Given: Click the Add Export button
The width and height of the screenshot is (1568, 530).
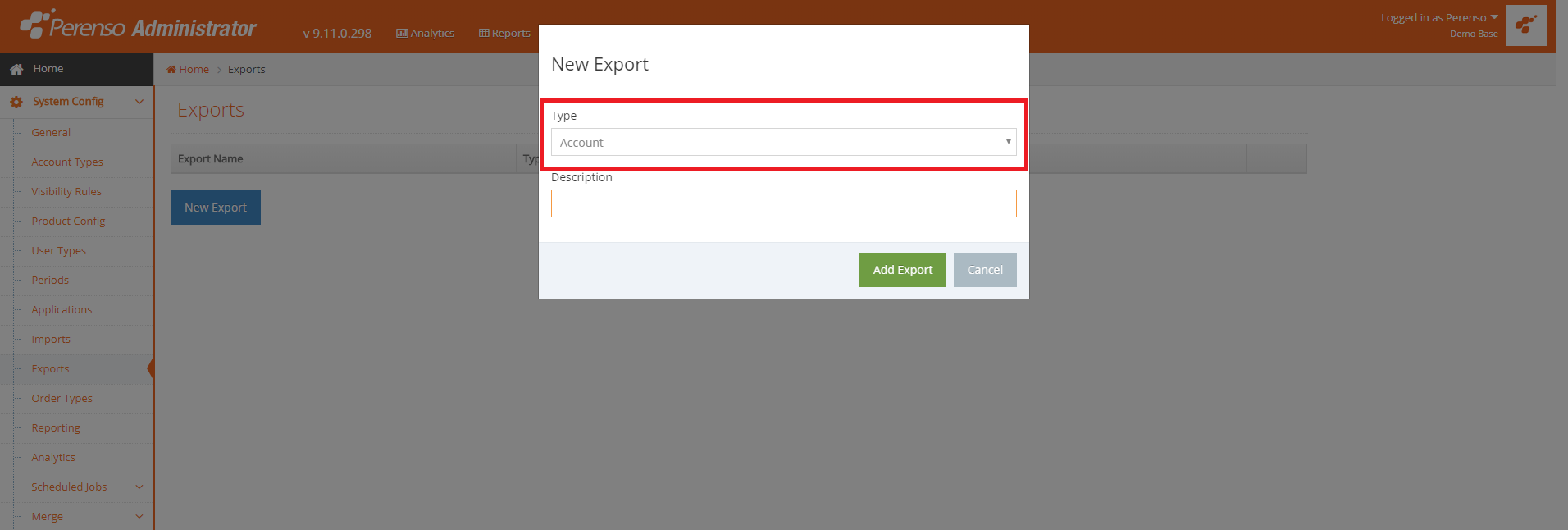Looking at the screenshot, I should click(902, 270).
